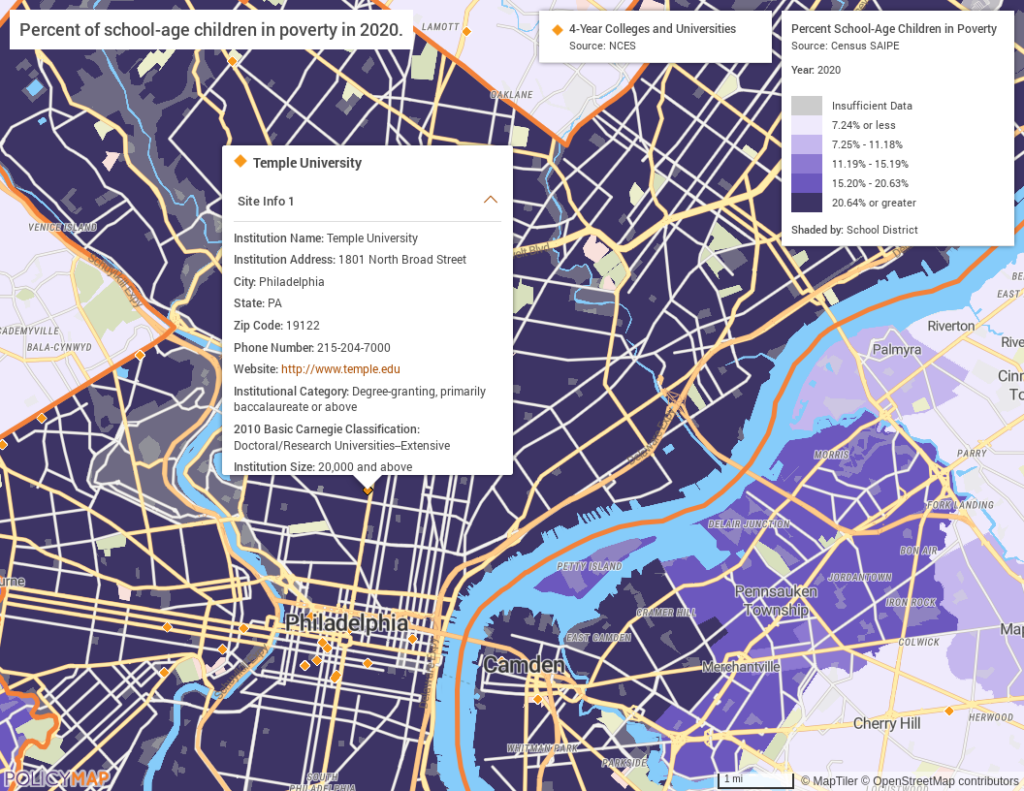Click the Oaklane neighborhood label
This screenshot has width=1024, height=791.
coord(511,95)
